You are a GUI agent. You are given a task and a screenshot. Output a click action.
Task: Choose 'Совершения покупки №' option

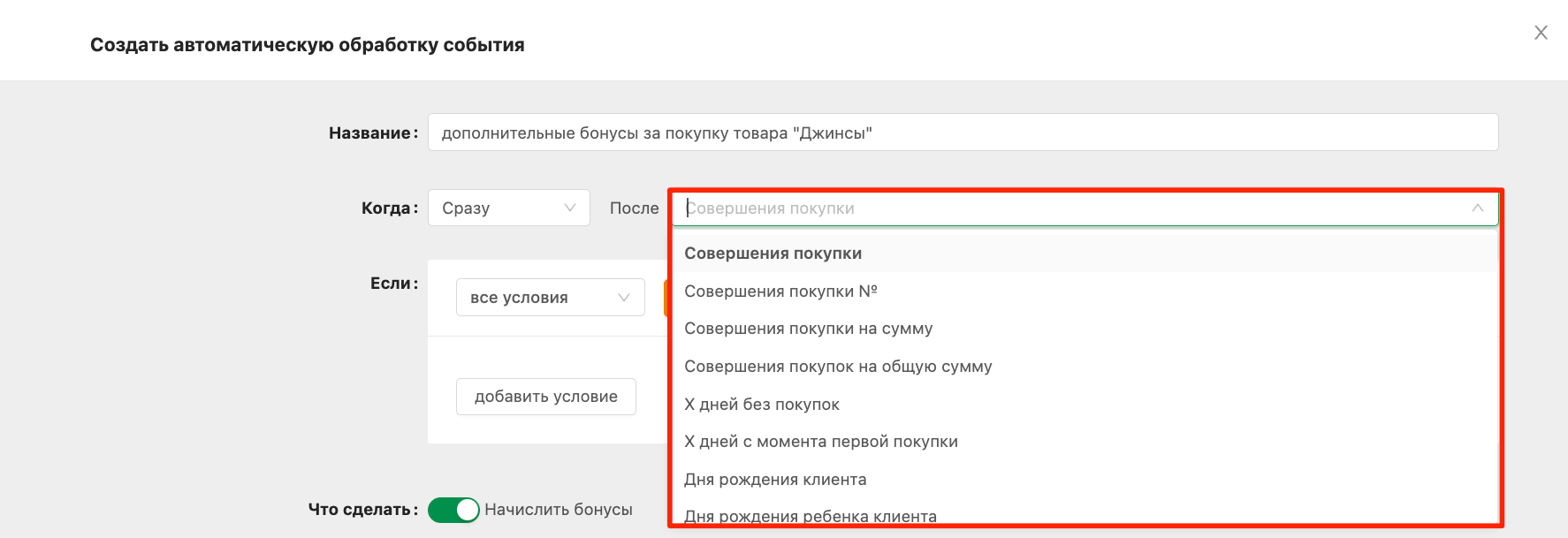tap(1085, 292)
